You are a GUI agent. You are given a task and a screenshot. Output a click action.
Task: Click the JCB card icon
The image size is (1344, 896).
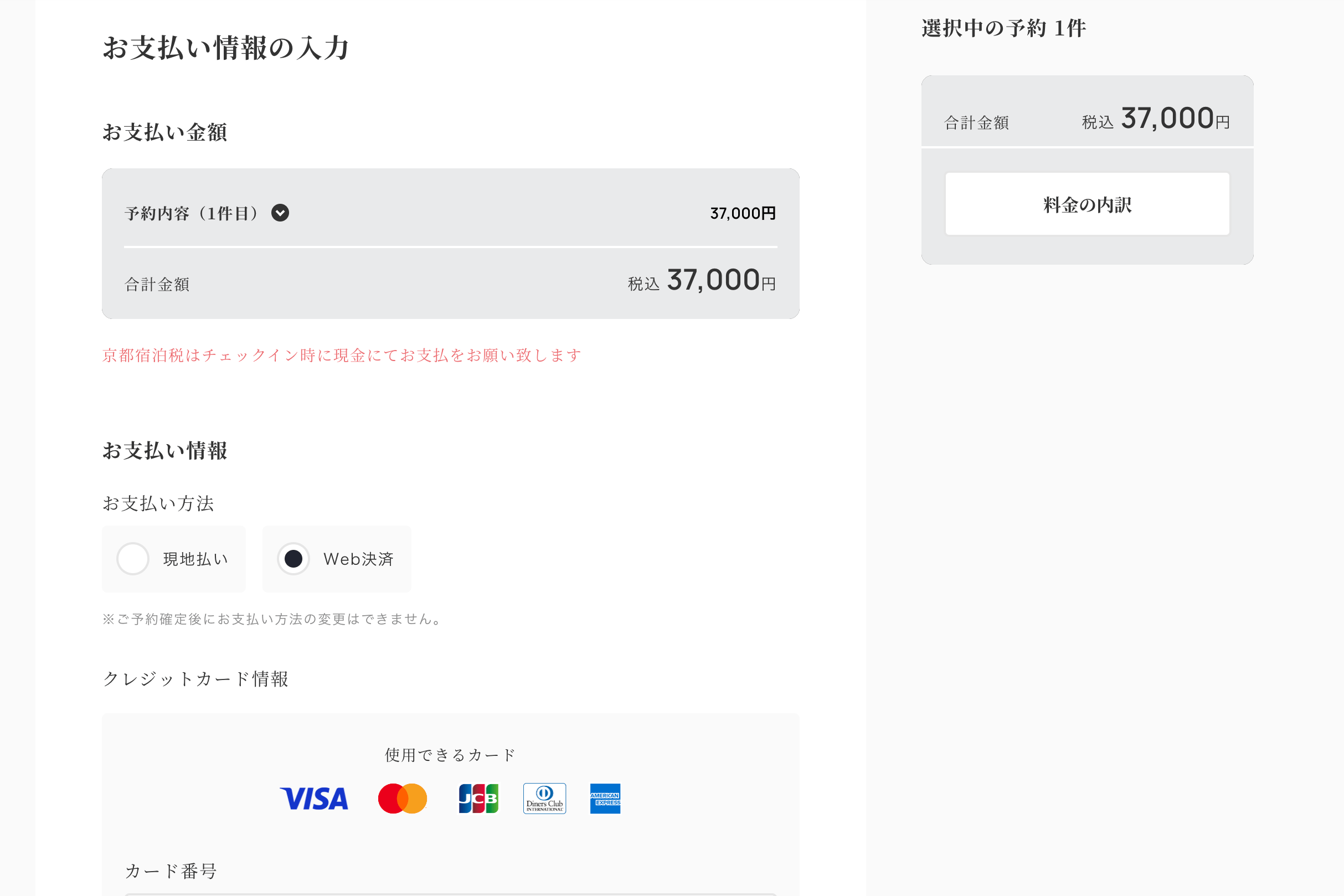(x=479, y=799)
